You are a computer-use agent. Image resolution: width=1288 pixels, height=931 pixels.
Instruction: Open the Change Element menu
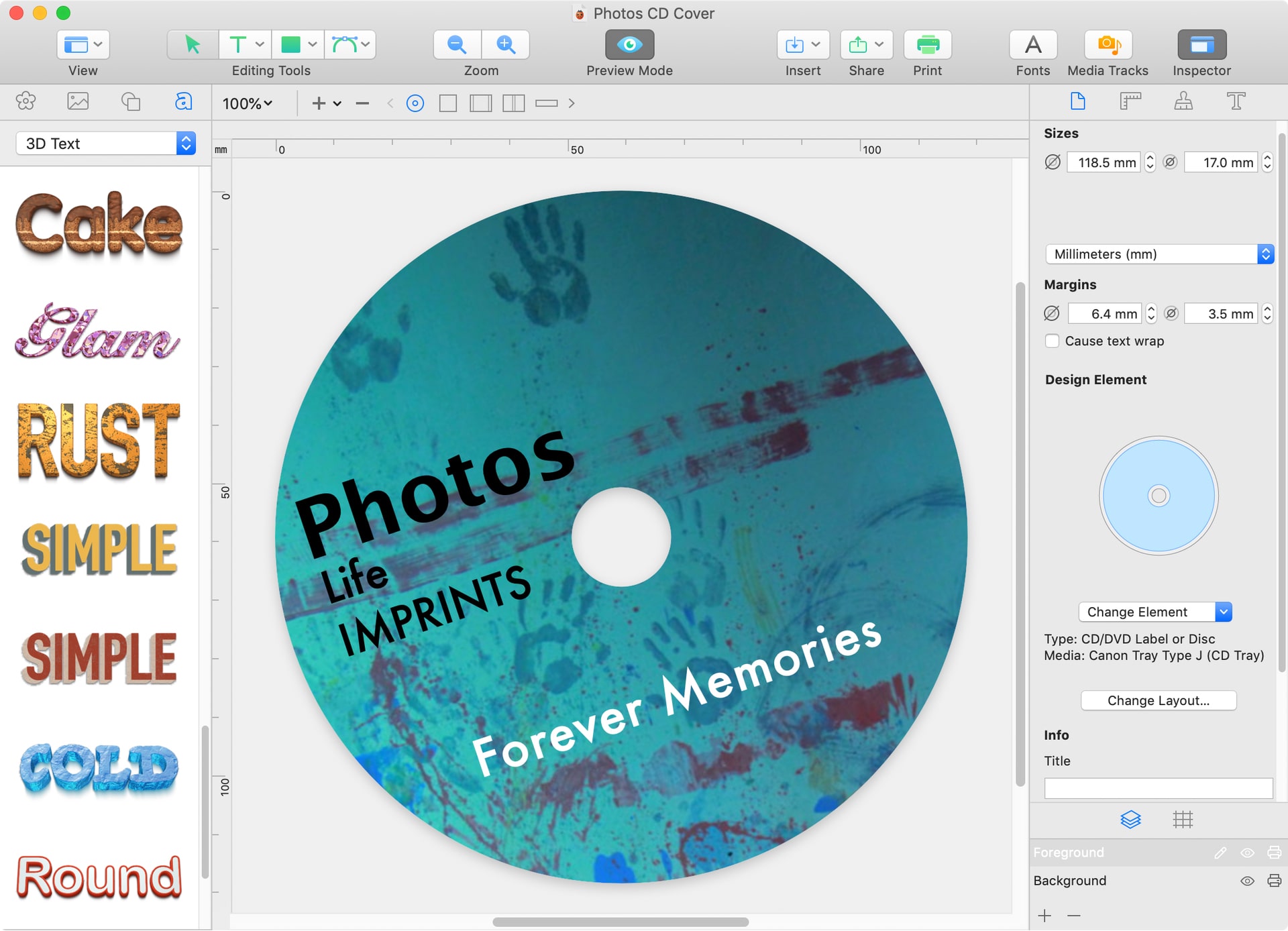click(1155, 612)
